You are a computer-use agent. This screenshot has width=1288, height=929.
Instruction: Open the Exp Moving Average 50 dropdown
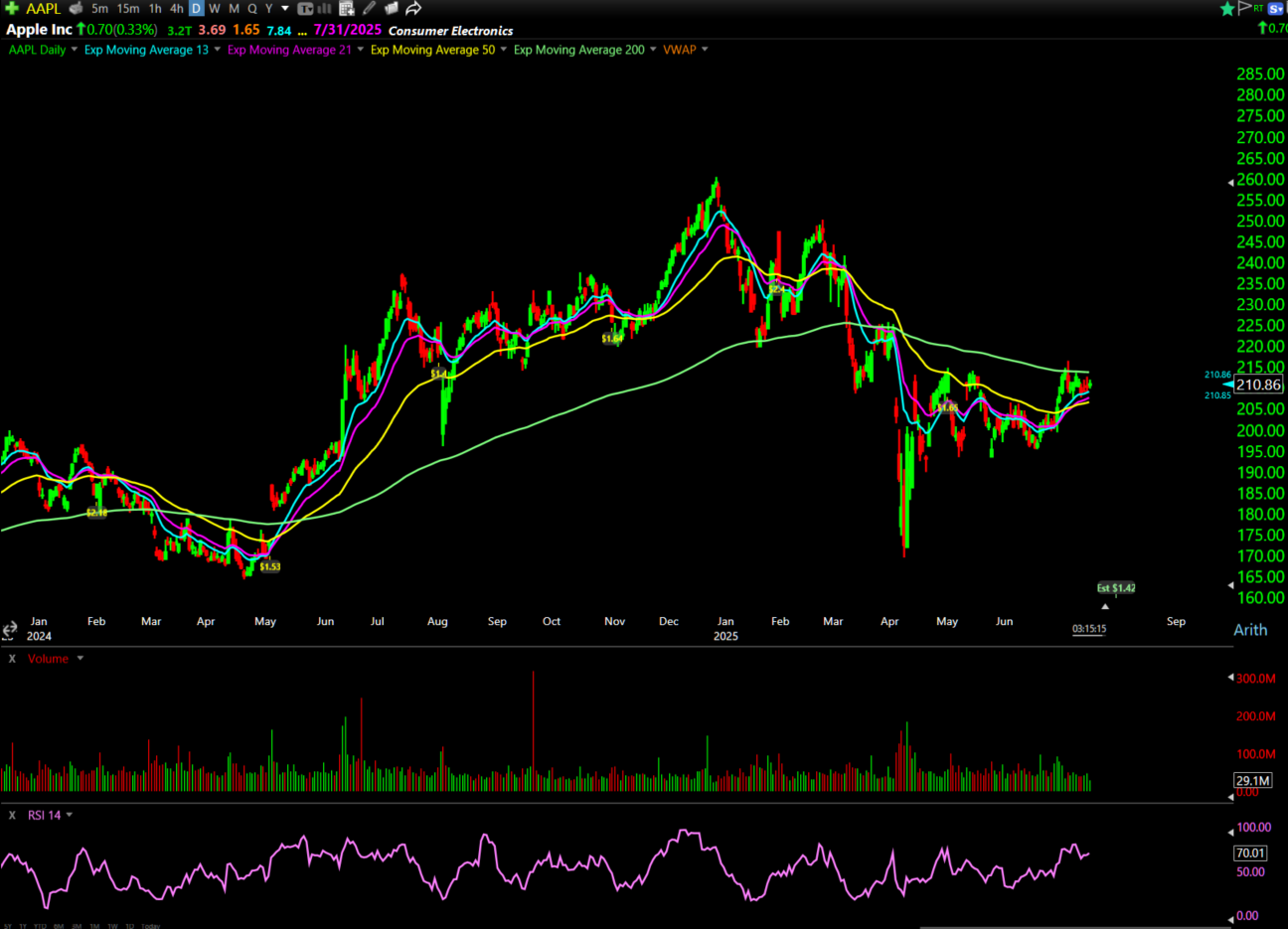point(503,50)
